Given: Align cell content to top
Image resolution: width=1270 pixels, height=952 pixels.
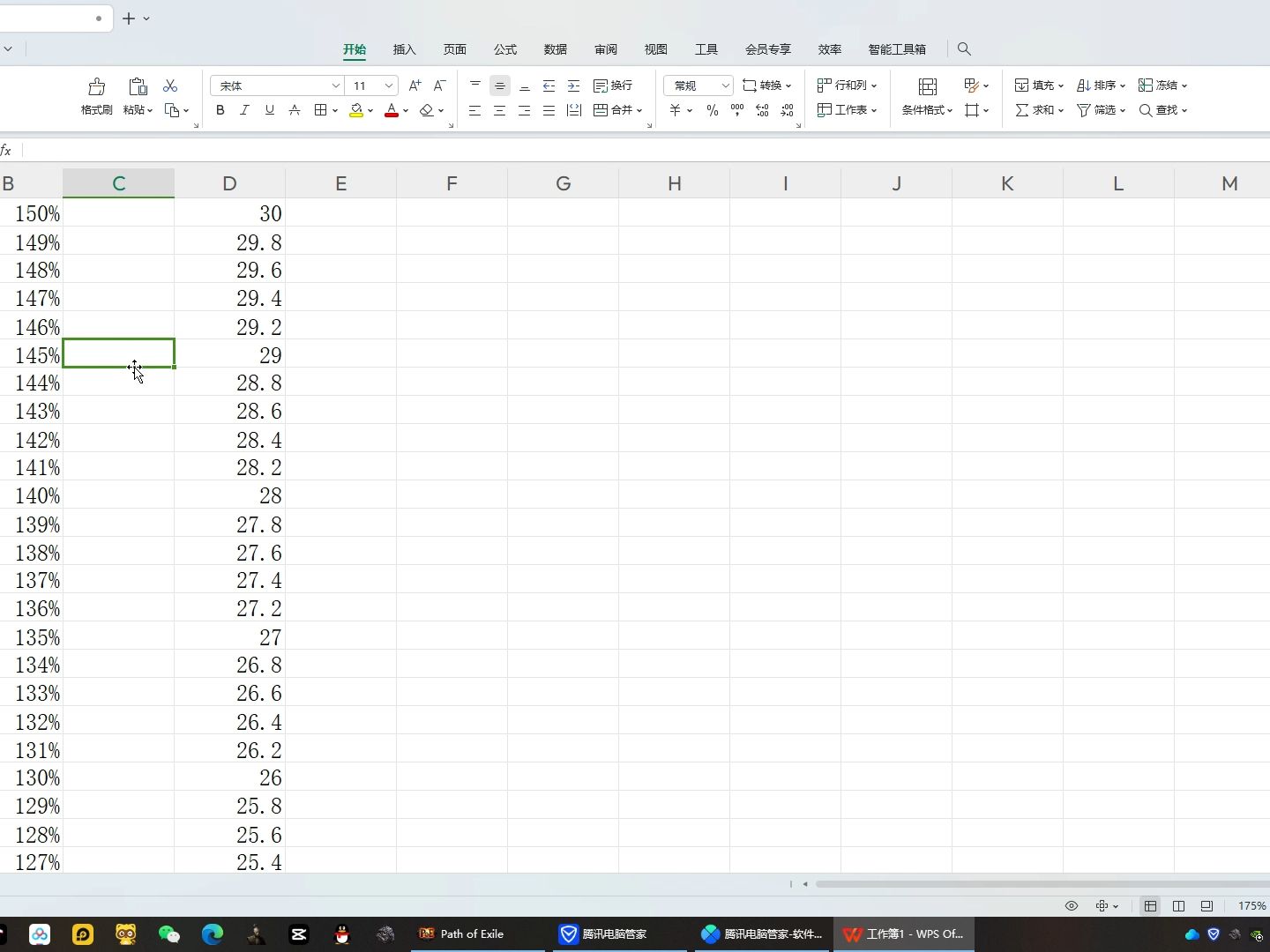Looking at the screenshot, I should [474, 86].
